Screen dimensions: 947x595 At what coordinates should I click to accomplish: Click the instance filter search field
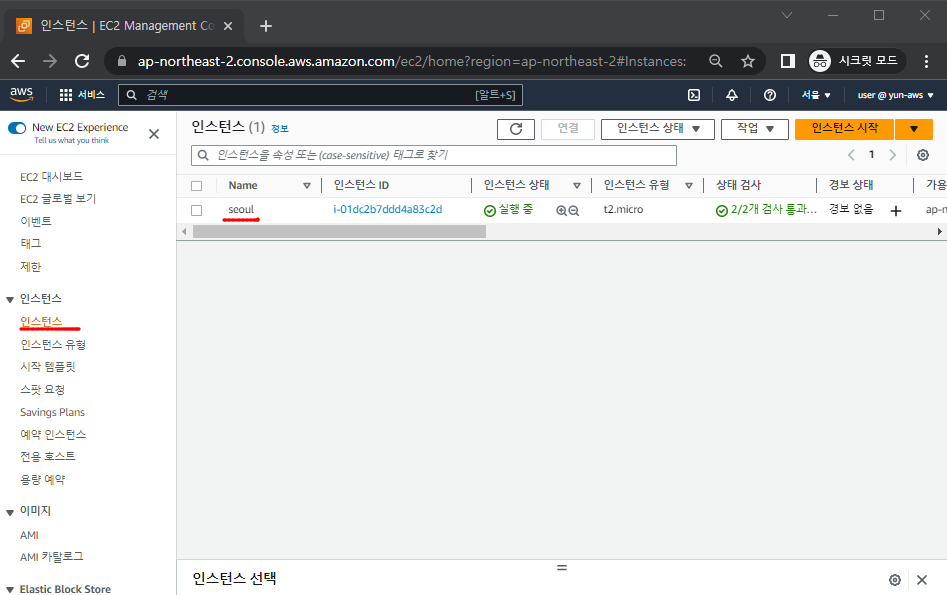(434, 155)
